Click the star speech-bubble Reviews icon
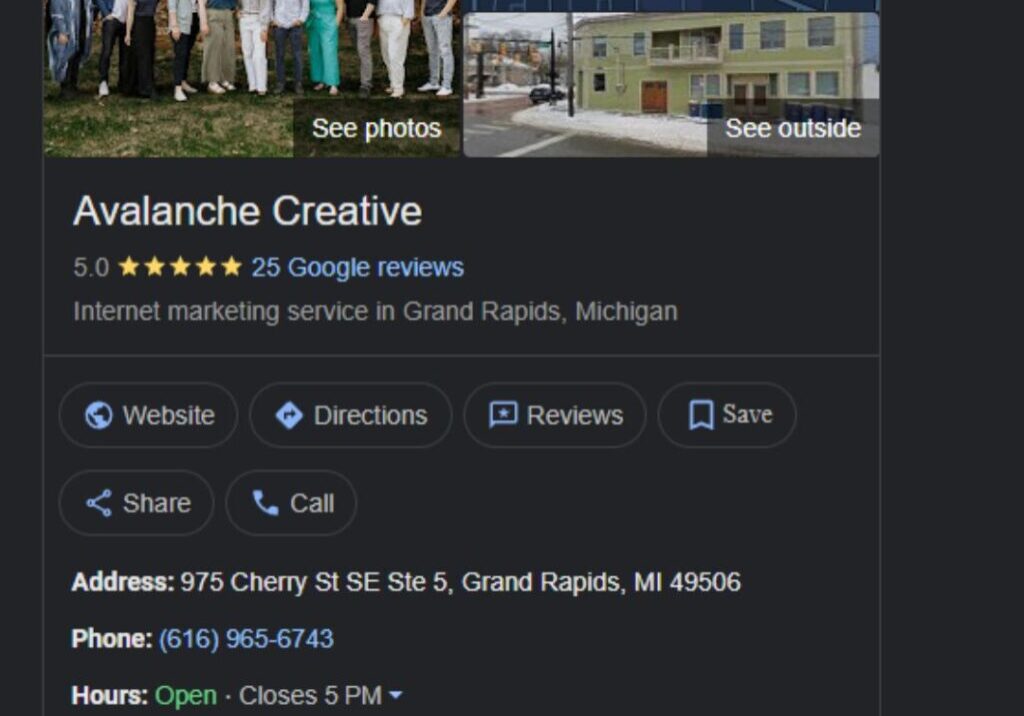Screen dimensions: 1024x716 point(504,415)
